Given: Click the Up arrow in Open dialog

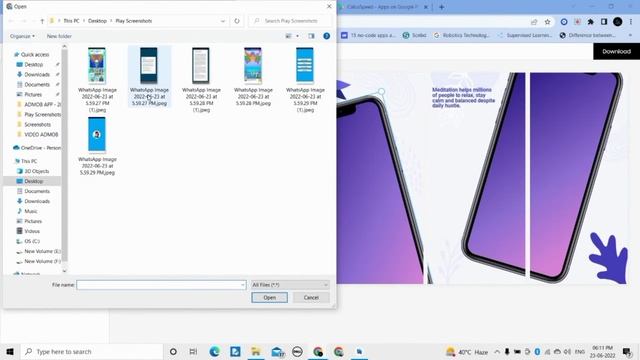Looking at the screenshot, I should click(x=42, y=21).
